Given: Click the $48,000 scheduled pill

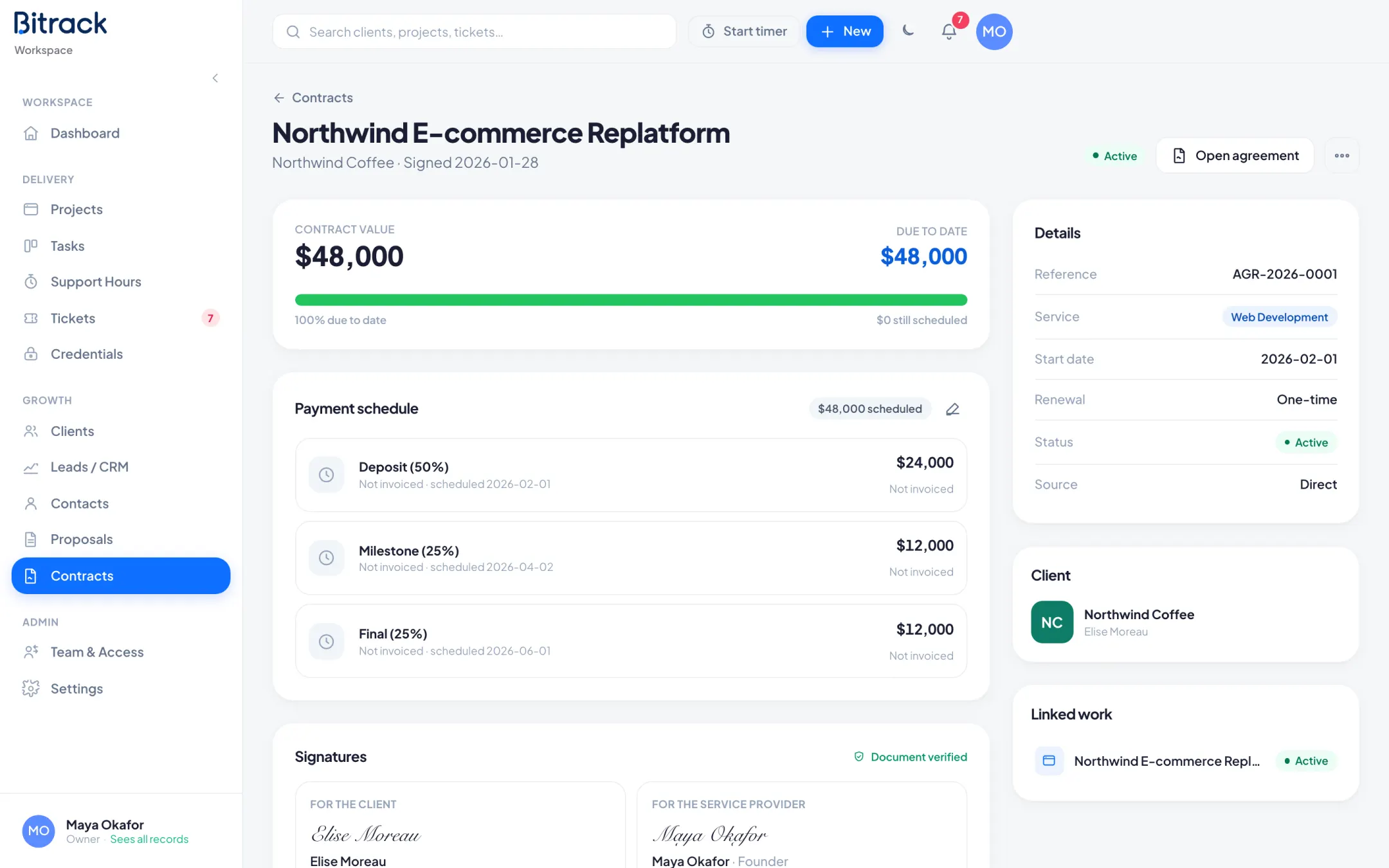Looking at the screenshot, I should click(x=869, y=409).
